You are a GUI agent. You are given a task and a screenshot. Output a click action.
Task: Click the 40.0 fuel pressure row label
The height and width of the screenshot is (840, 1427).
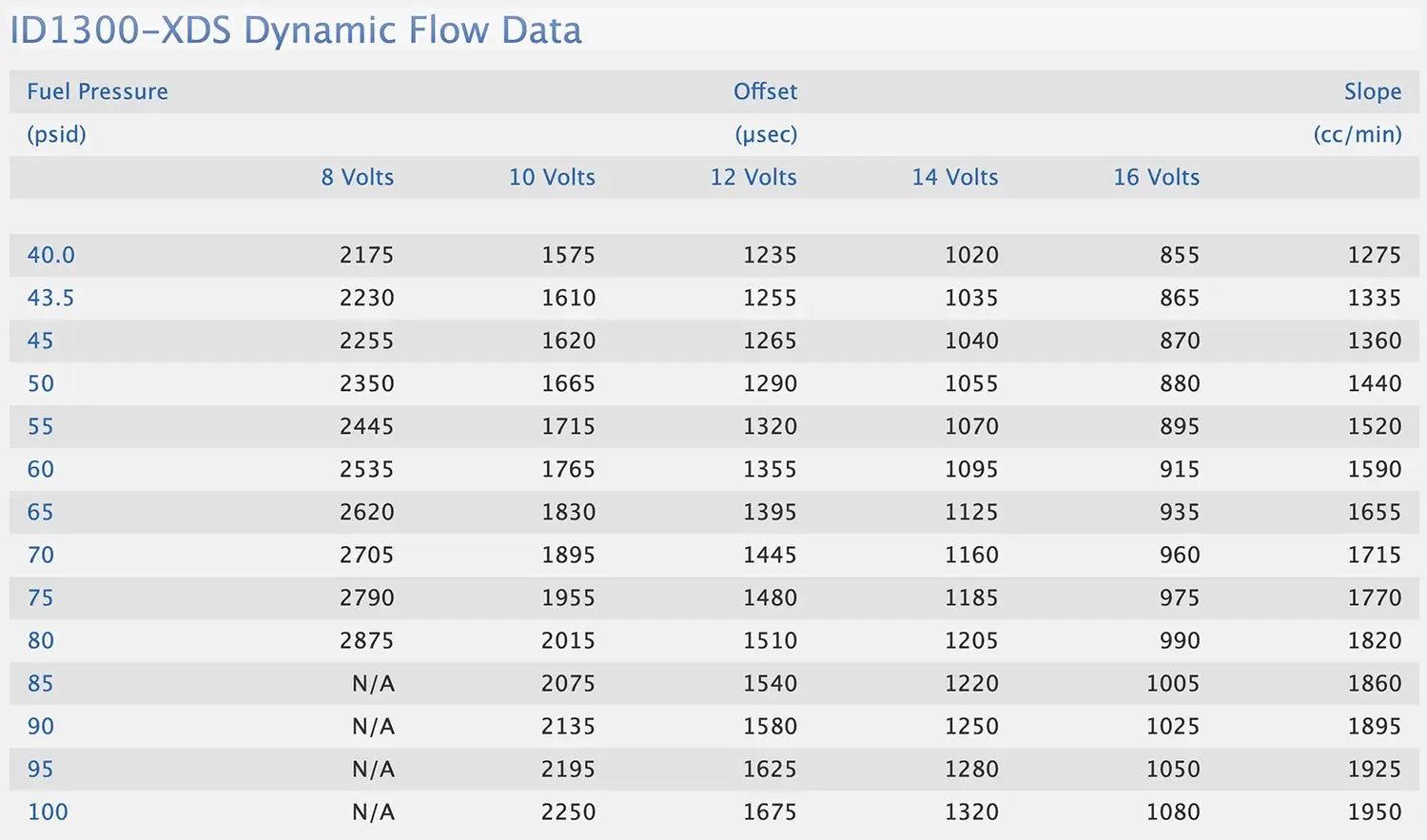click(50, 255)
